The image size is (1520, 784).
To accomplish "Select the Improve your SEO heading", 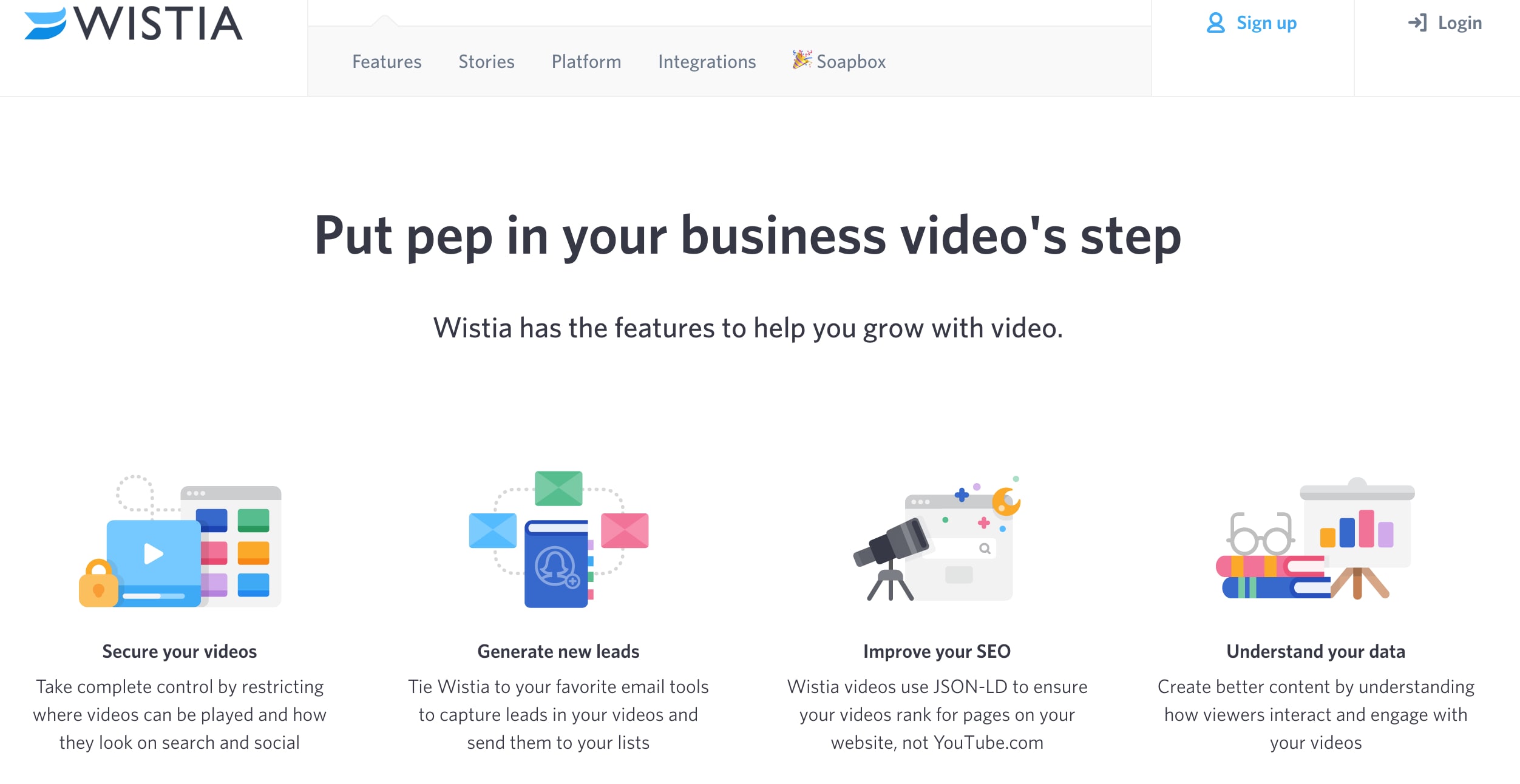I will (x=937, y=651).
